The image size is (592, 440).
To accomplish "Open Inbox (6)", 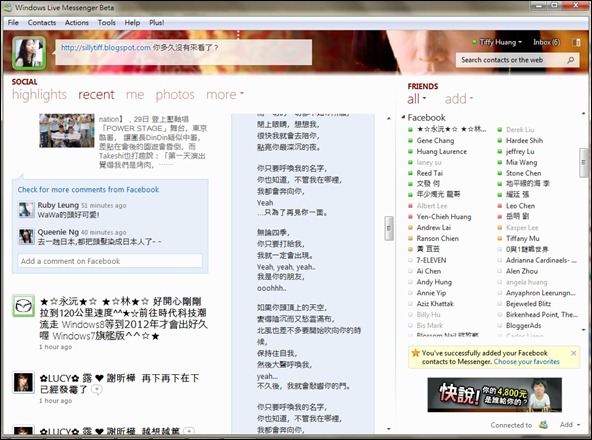I will click(x=546, y=42).
